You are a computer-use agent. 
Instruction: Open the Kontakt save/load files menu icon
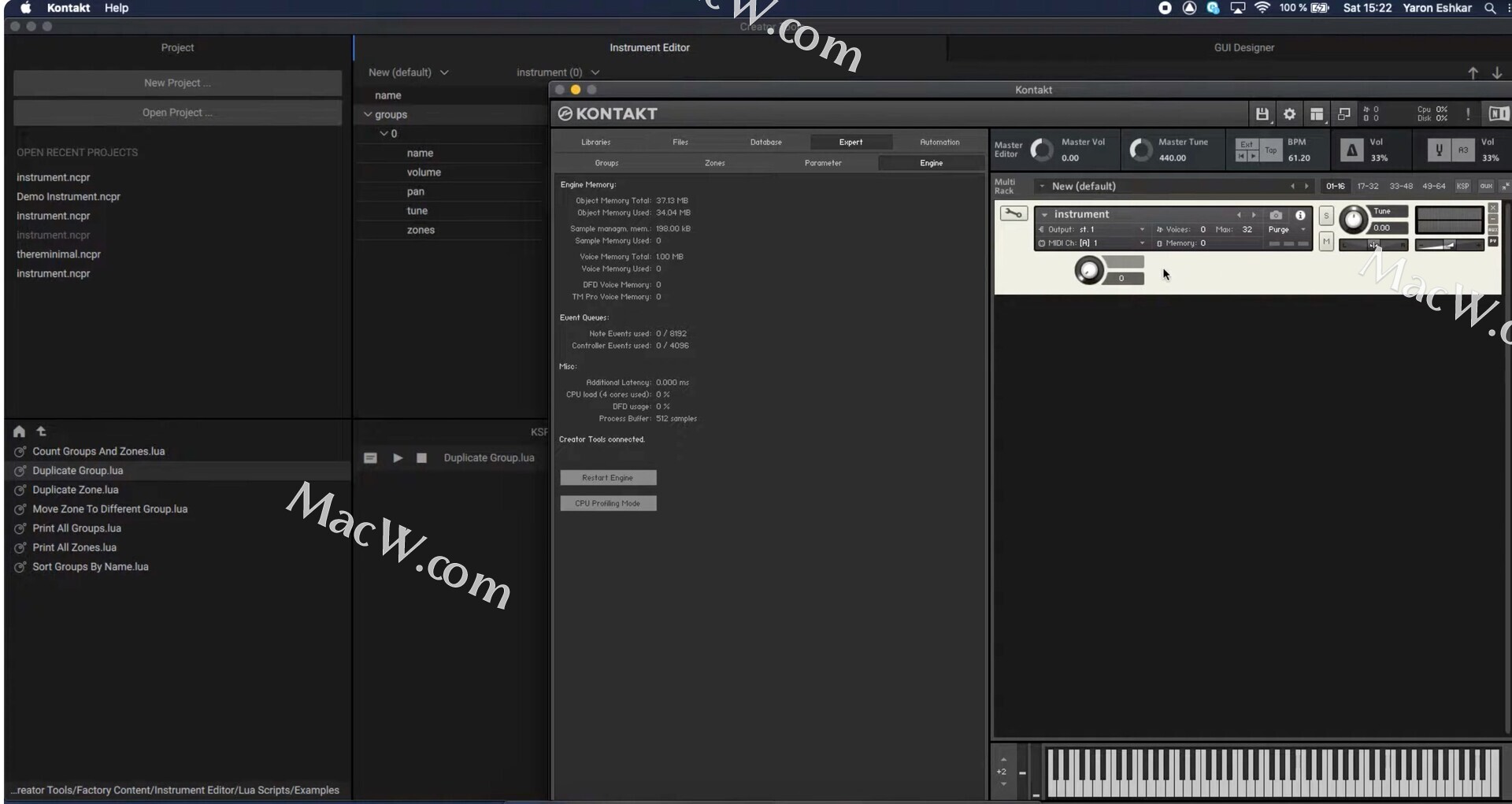point(1262,114)
